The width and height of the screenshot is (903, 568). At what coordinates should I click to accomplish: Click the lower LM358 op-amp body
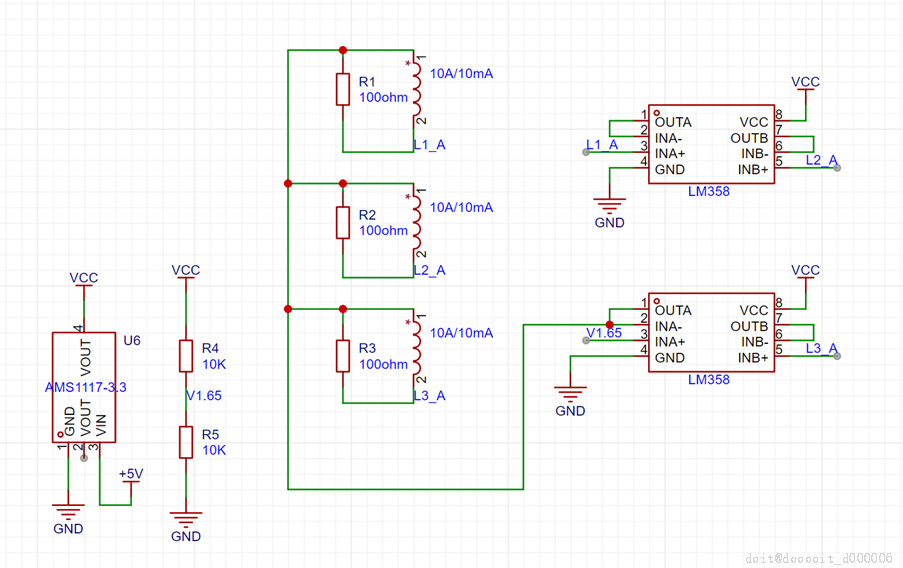711,332
